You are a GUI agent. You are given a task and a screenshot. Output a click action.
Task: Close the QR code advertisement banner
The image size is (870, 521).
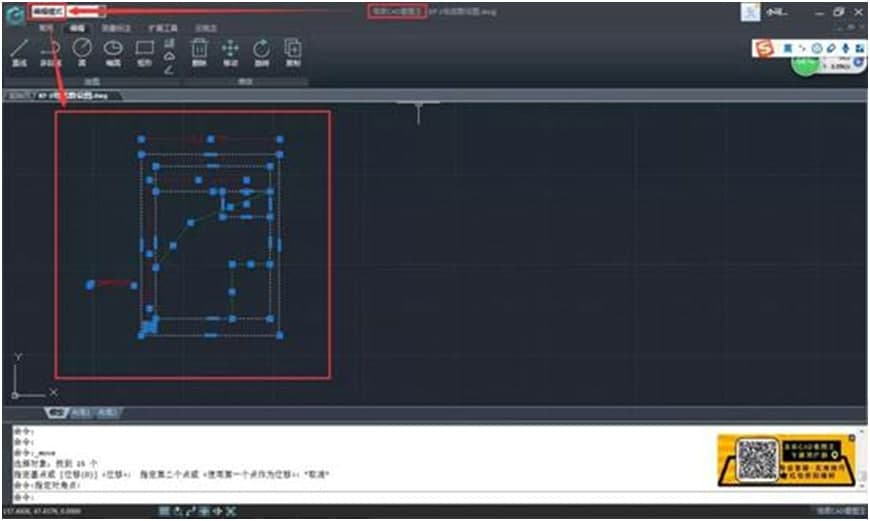pos(852,438)
